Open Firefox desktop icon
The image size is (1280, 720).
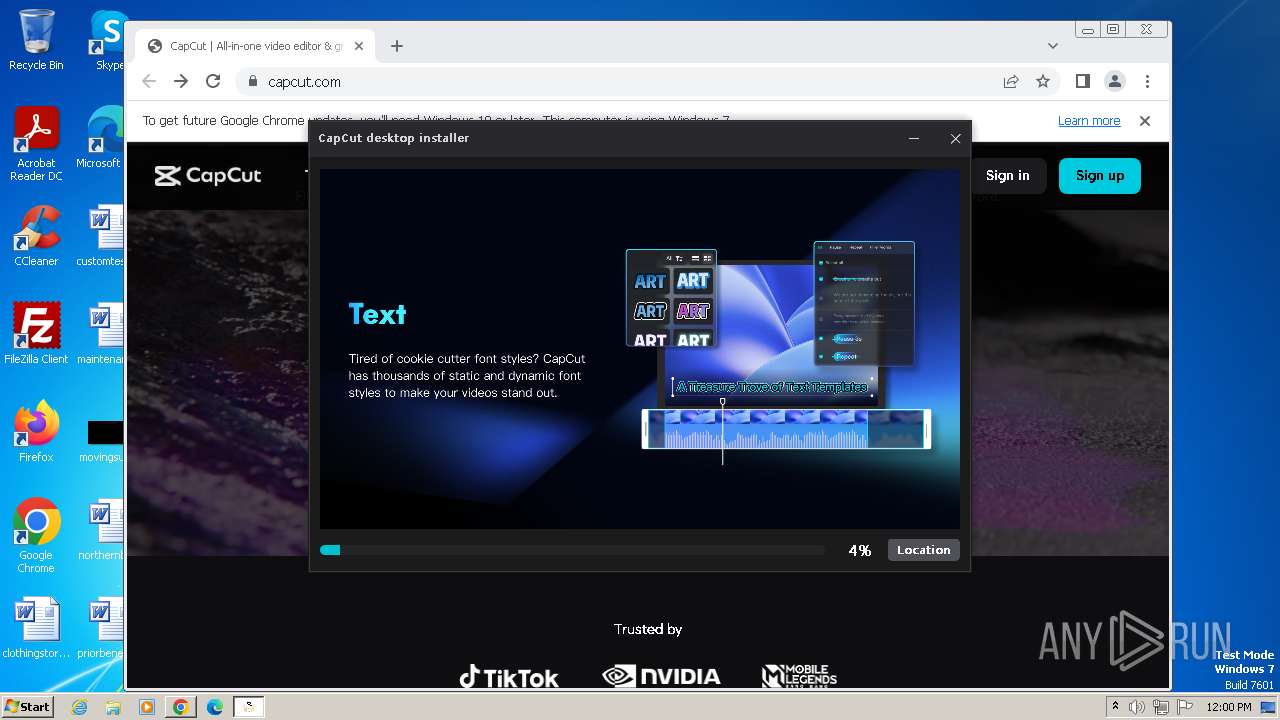36,432
